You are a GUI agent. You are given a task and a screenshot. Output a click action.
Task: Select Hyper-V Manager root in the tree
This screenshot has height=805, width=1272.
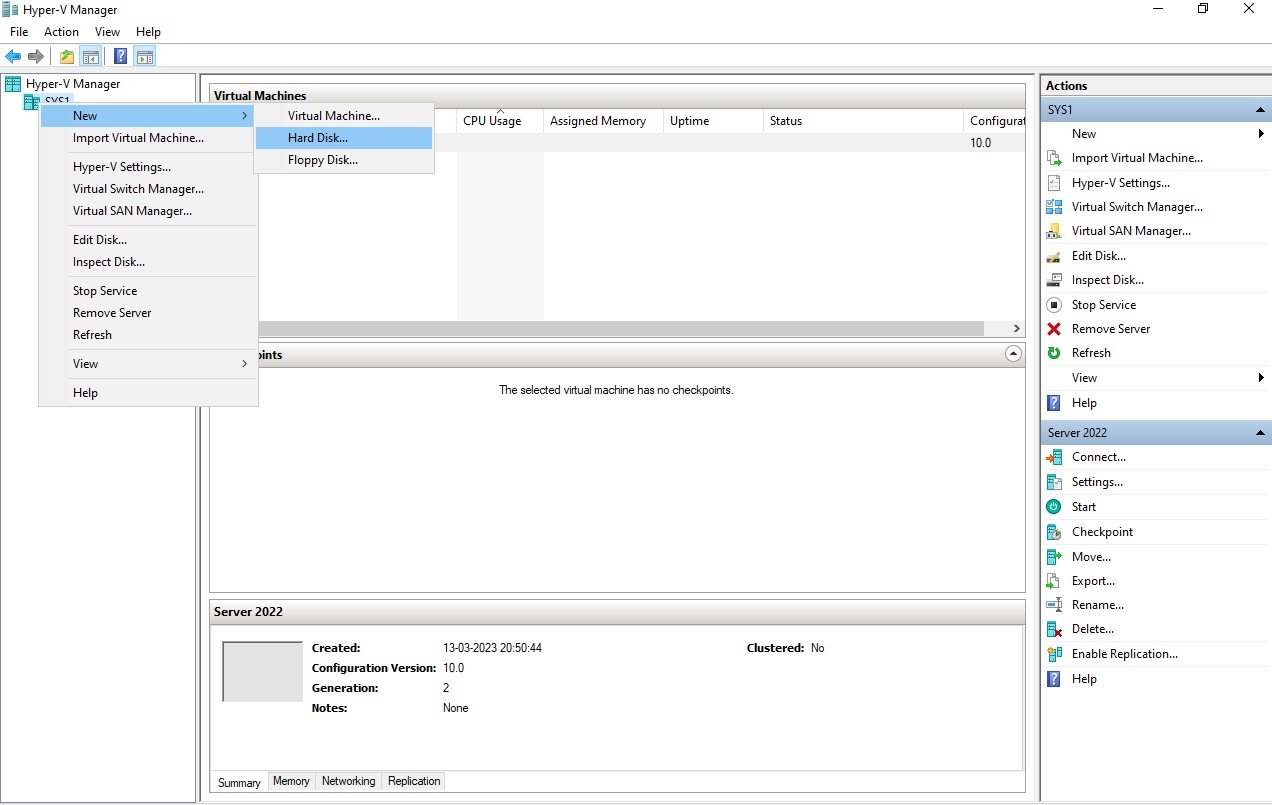73,84
